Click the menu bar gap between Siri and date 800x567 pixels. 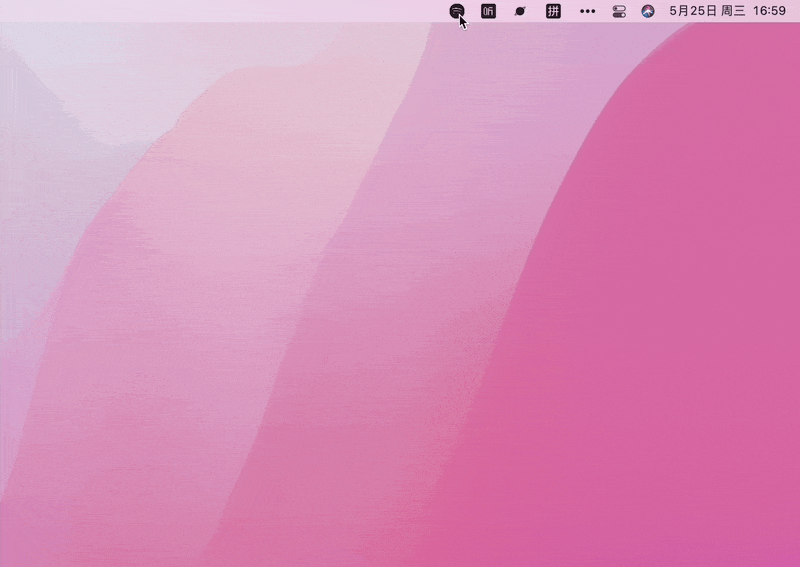pos(662,11)
